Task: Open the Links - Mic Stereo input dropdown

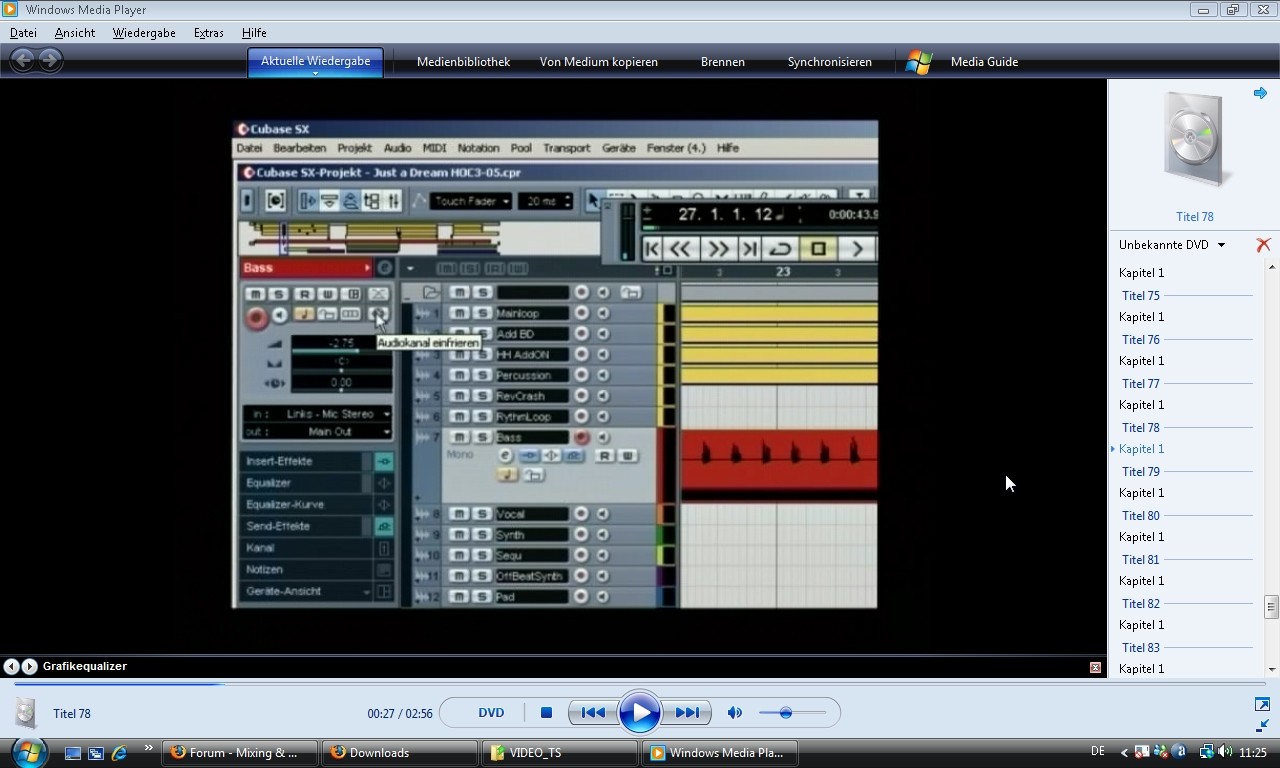Action: tap(320, 414)
